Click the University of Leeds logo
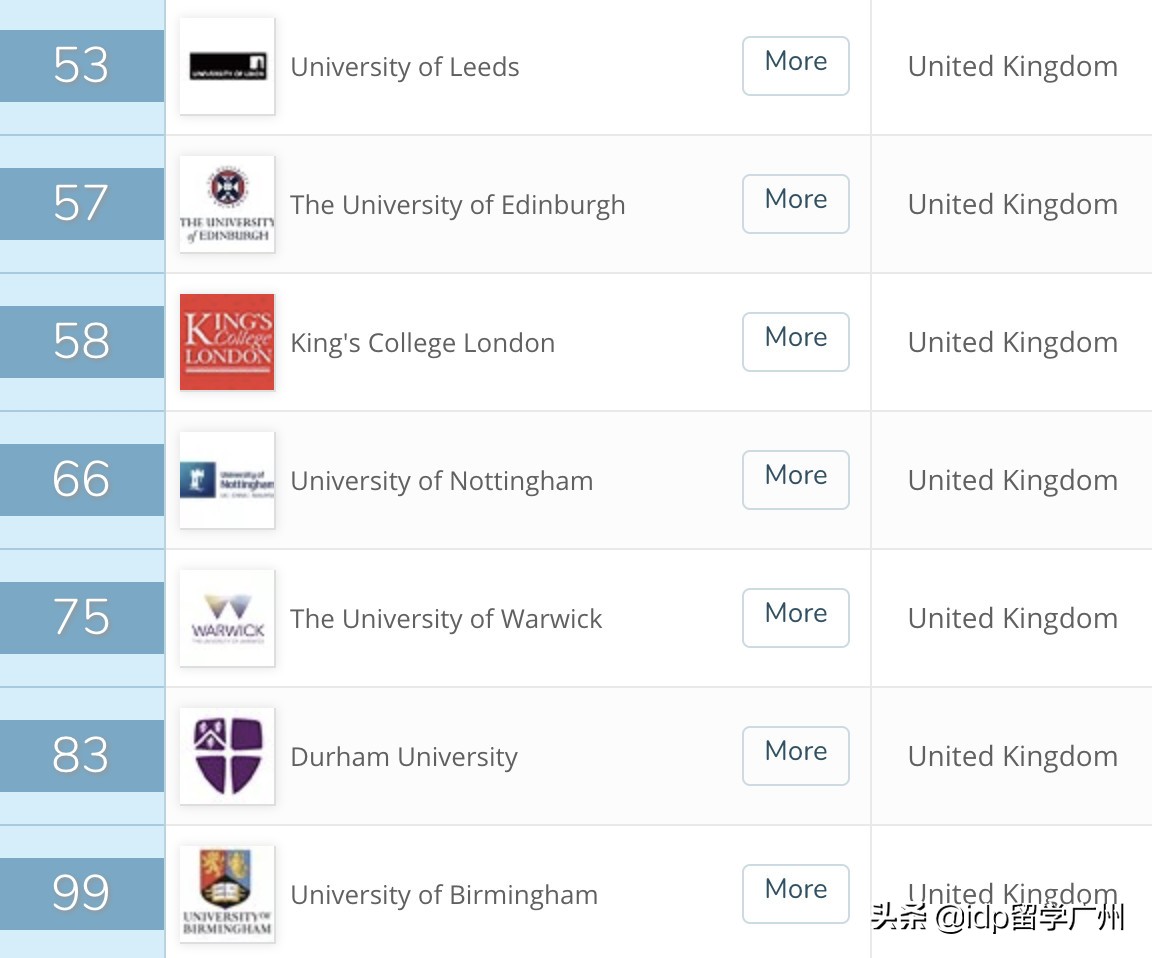1152x958 pixels. (227, 66)
